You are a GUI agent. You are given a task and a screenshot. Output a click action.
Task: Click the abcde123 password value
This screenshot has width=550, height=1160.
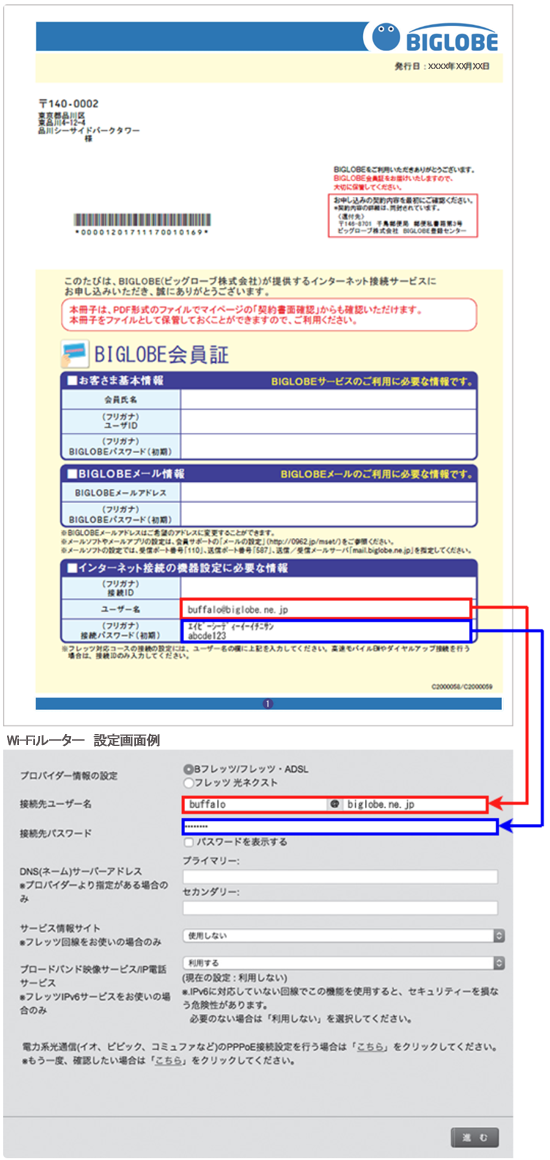click(x=207, y=635)
